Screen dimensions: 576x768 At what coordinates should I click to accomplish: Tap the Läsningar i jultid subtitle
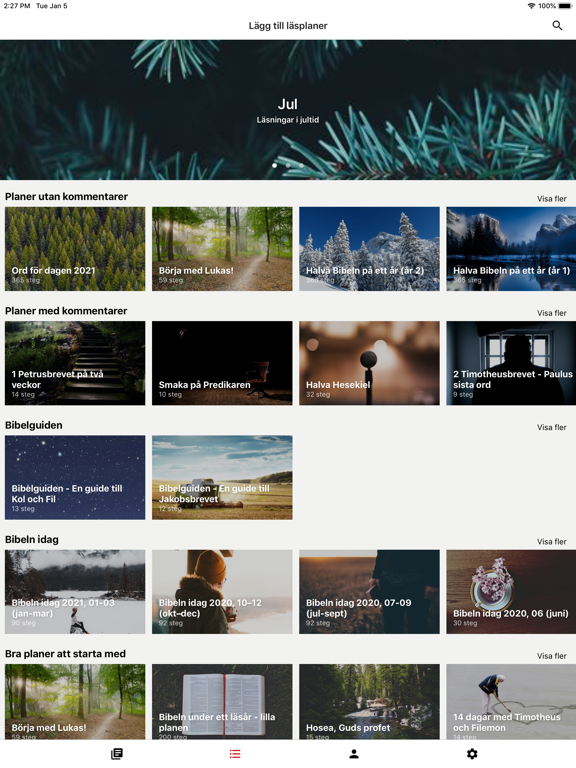[288, 120]
